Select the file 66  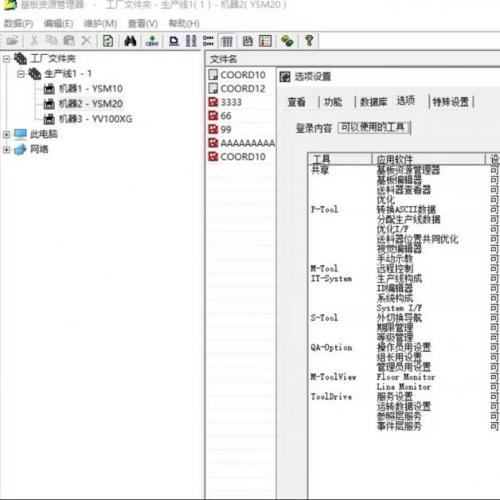(226, 116)
